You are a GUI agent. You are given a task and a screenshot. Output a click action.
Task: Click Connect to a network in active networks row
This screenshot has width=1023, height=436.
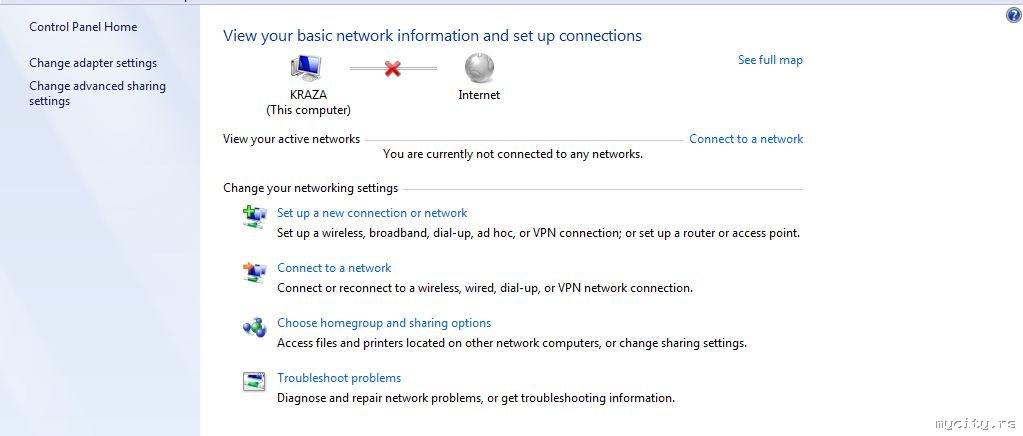coord(746,139)
